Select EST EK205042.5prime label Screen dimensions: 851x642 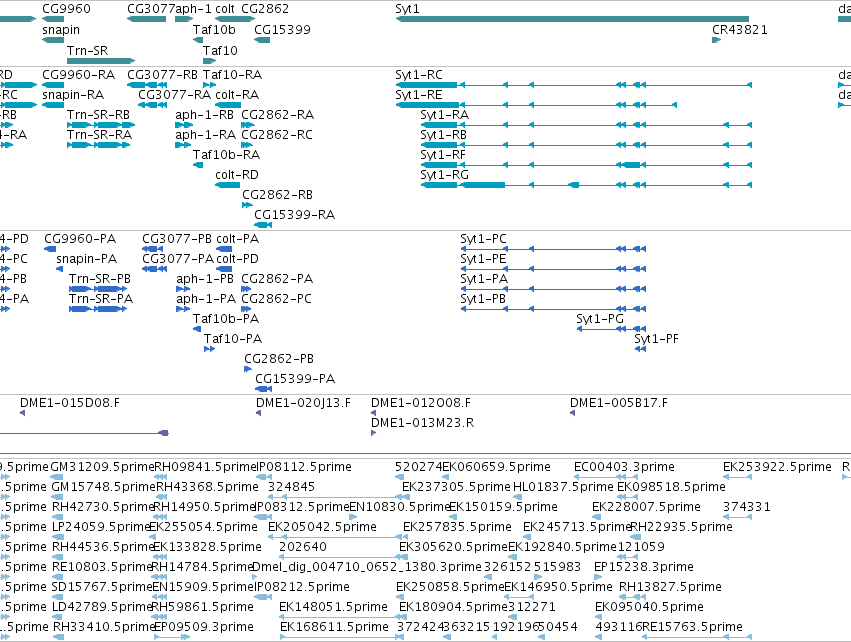[322, 527]
